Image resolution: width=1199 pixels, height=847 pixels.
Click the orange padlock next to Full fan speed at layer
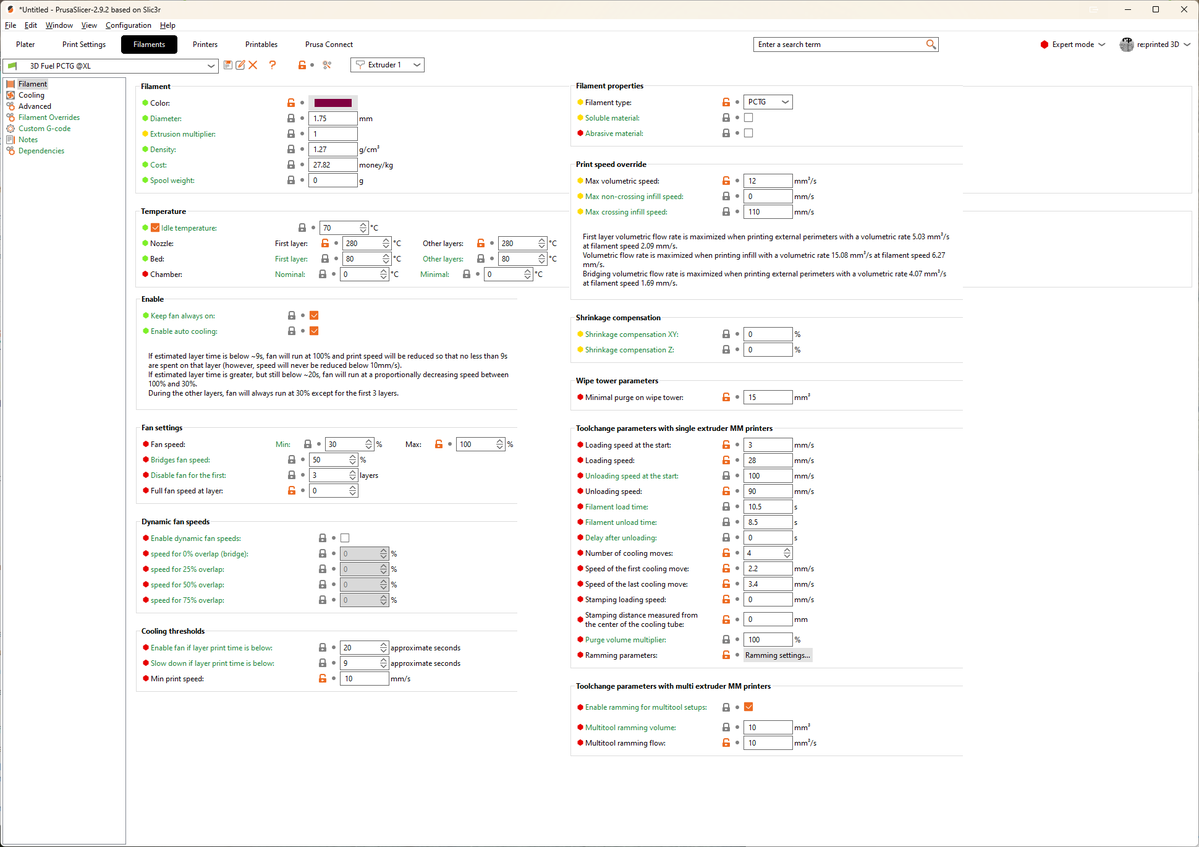pos(291,491)
